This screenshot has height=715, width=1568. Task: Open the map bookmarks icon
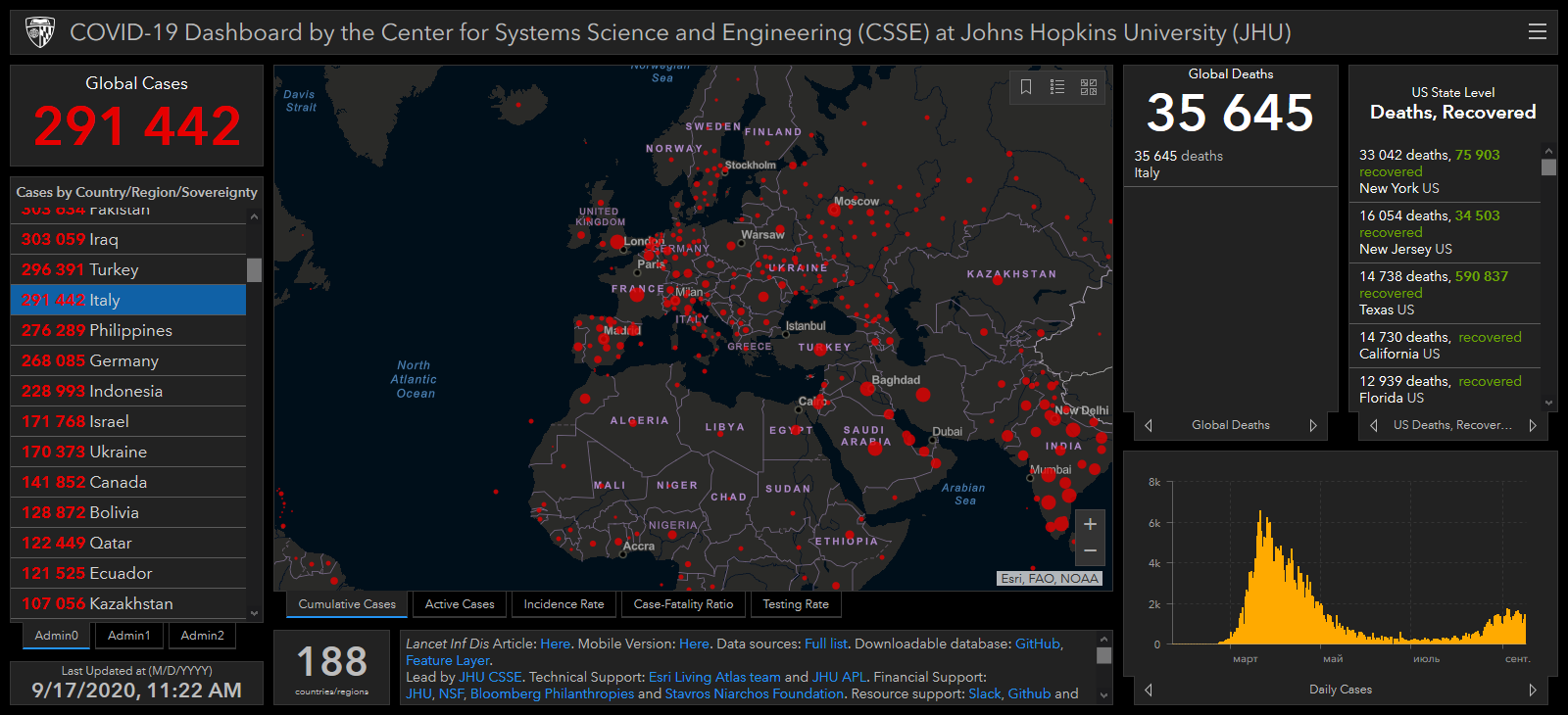pyautogui.click(x=1026, y=87)
